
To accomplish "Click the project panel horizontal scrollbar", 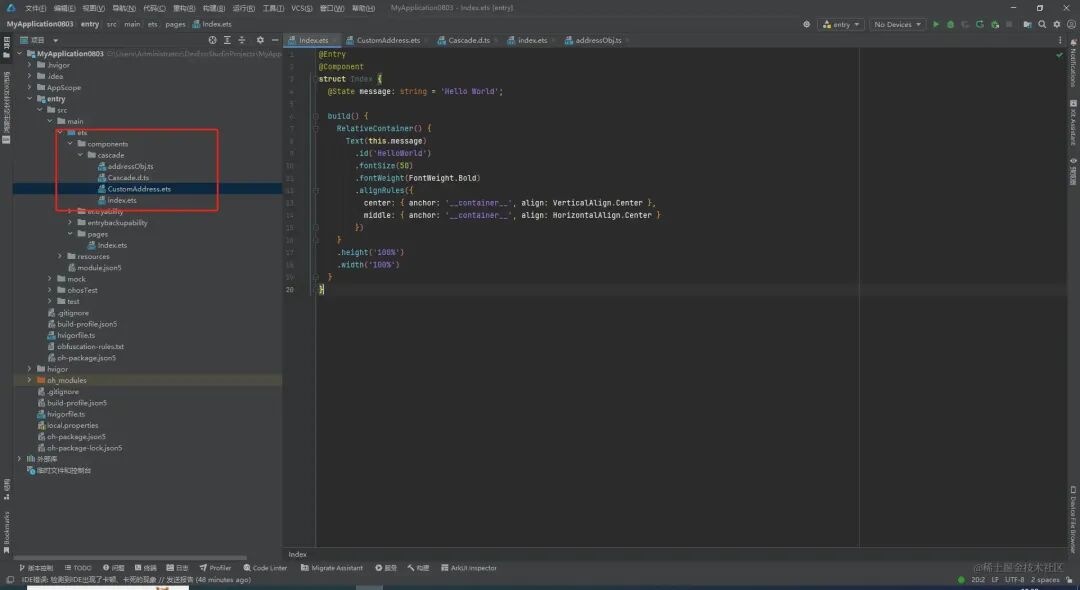I will pyautogui.click(x=130, y=558).
